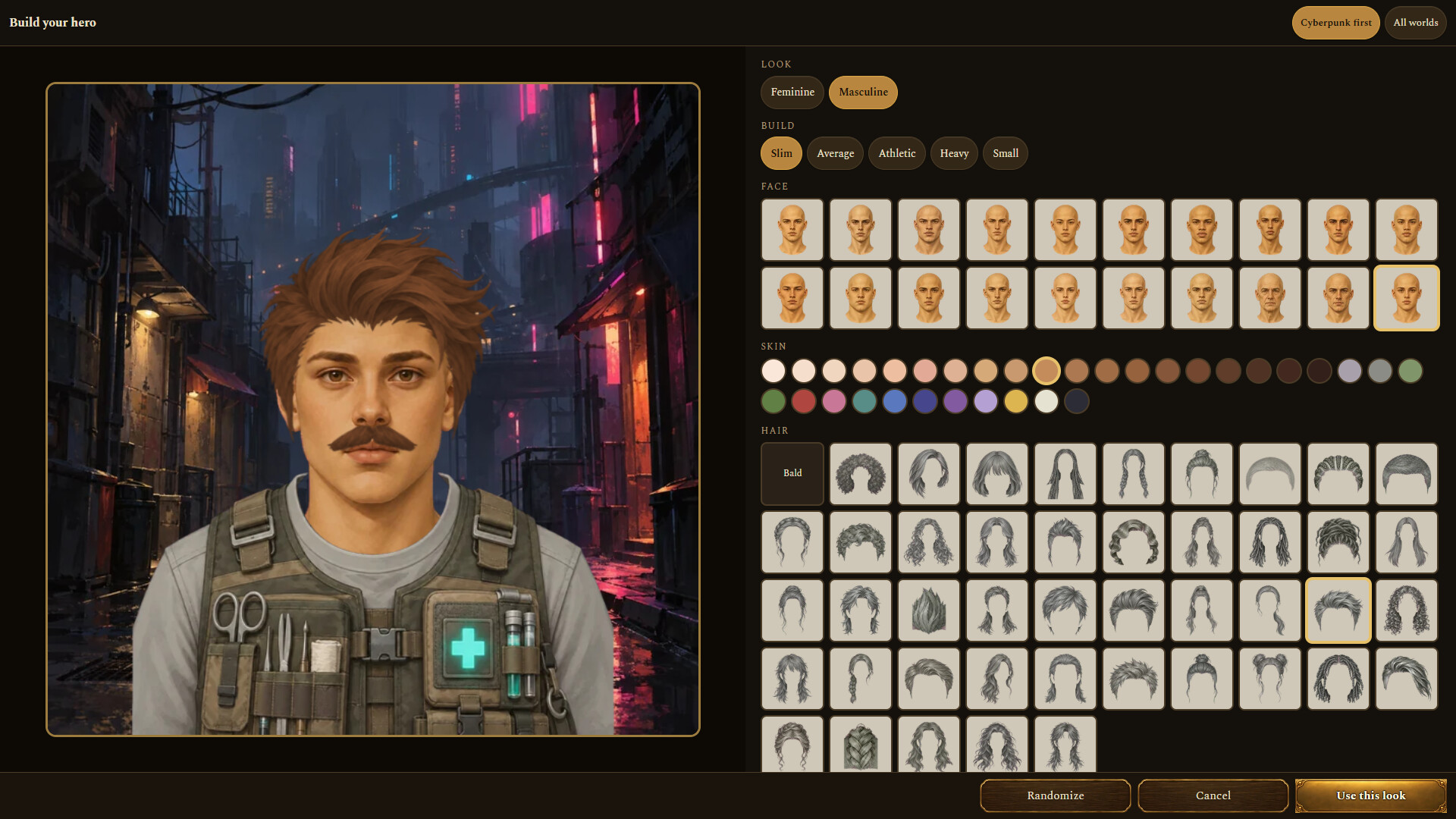Select the bob with bangs hairstyle
The image size is (1456, 819).
pyautogui.click(x=997, y=473)
